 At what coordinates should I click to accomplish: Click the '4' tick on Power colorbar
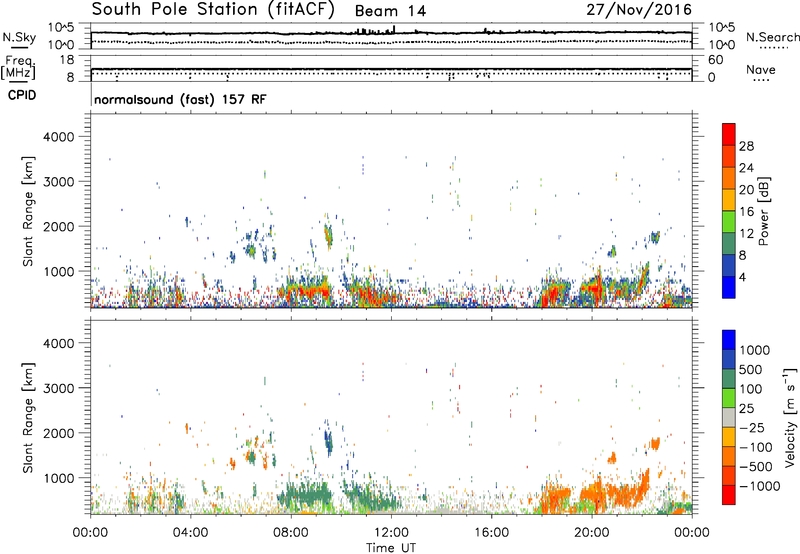click(x=743, y=277)
